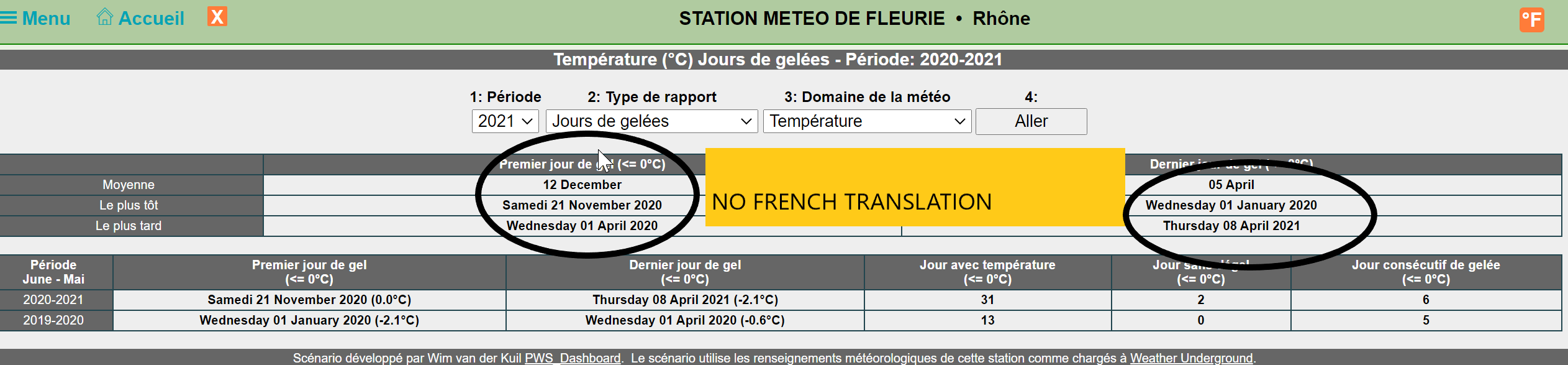The height and width of the screenshot is (365, 1568).
Task: Click the Le plus tard row label
Action: pyautogui.click(x=129, y=226)
